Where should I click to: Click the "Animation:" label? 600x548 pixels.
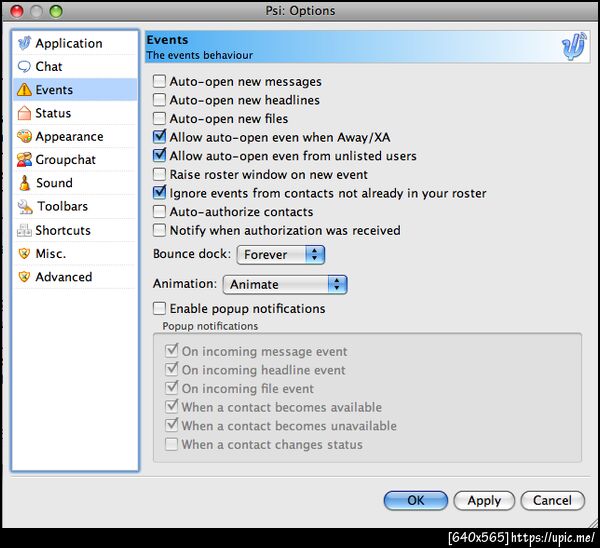(x=185, y=284)
